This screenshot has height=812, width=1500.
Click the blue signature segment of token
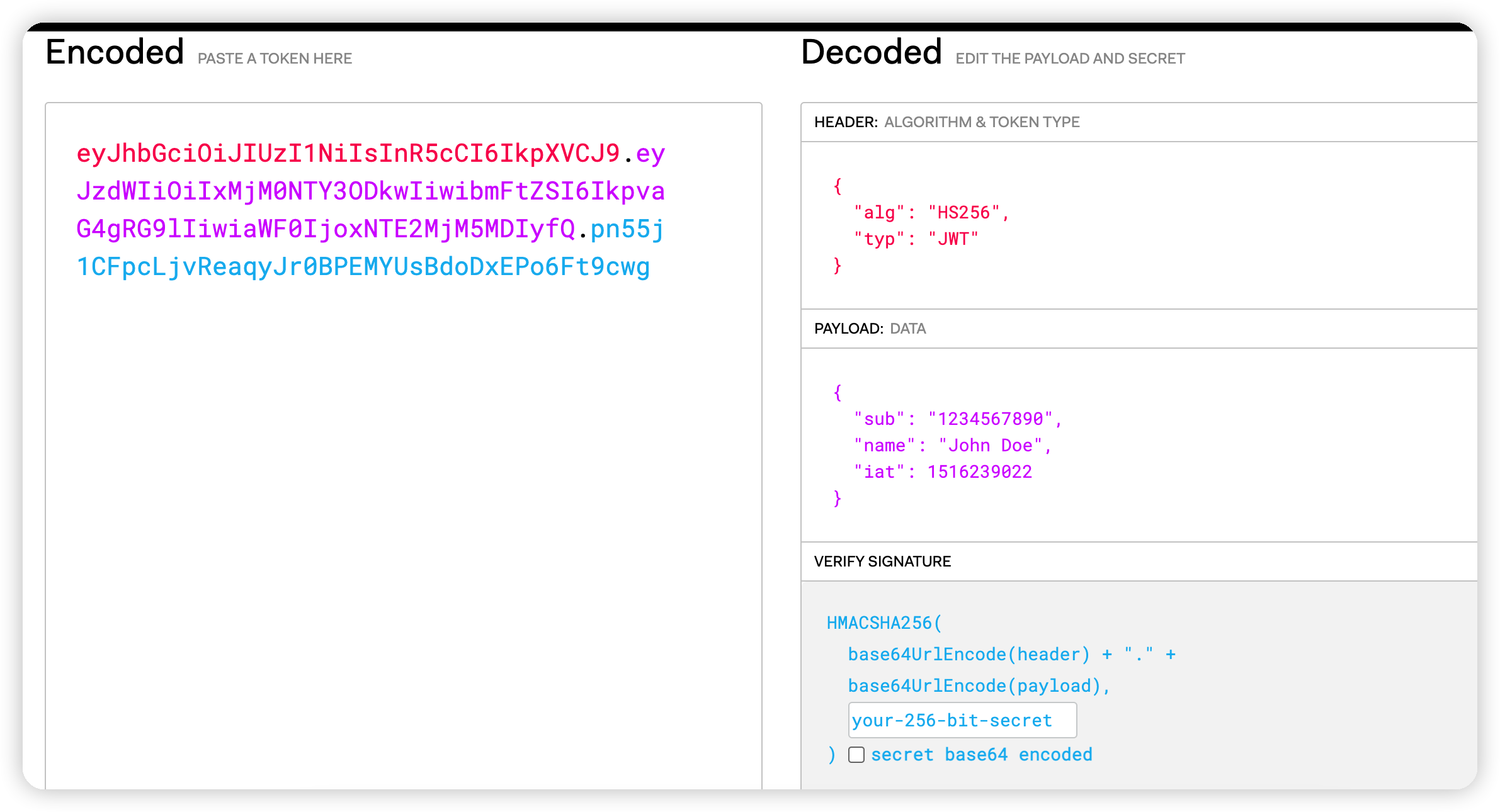click(363, 267)
